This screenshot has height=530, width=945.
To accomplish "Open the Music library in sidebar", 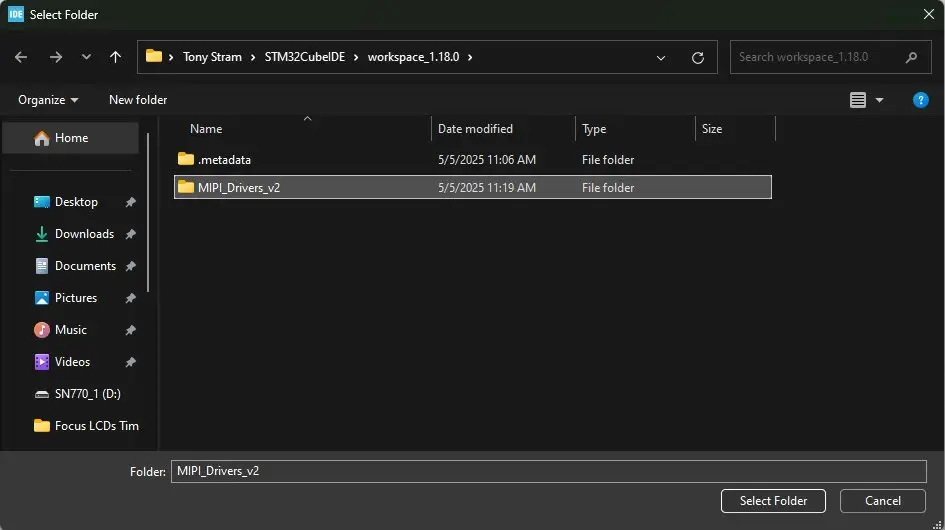I will click(x=70, y=330).
